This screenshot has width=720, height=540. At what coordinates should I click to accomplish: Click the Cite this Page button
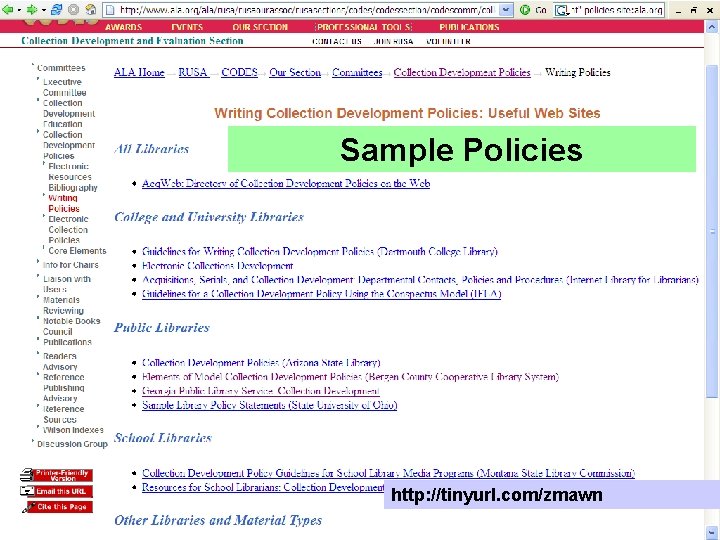click(x=57, y=507)
